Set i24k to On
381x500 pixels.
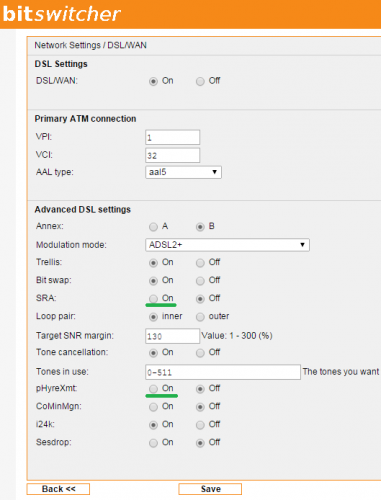tap(153, 425)
